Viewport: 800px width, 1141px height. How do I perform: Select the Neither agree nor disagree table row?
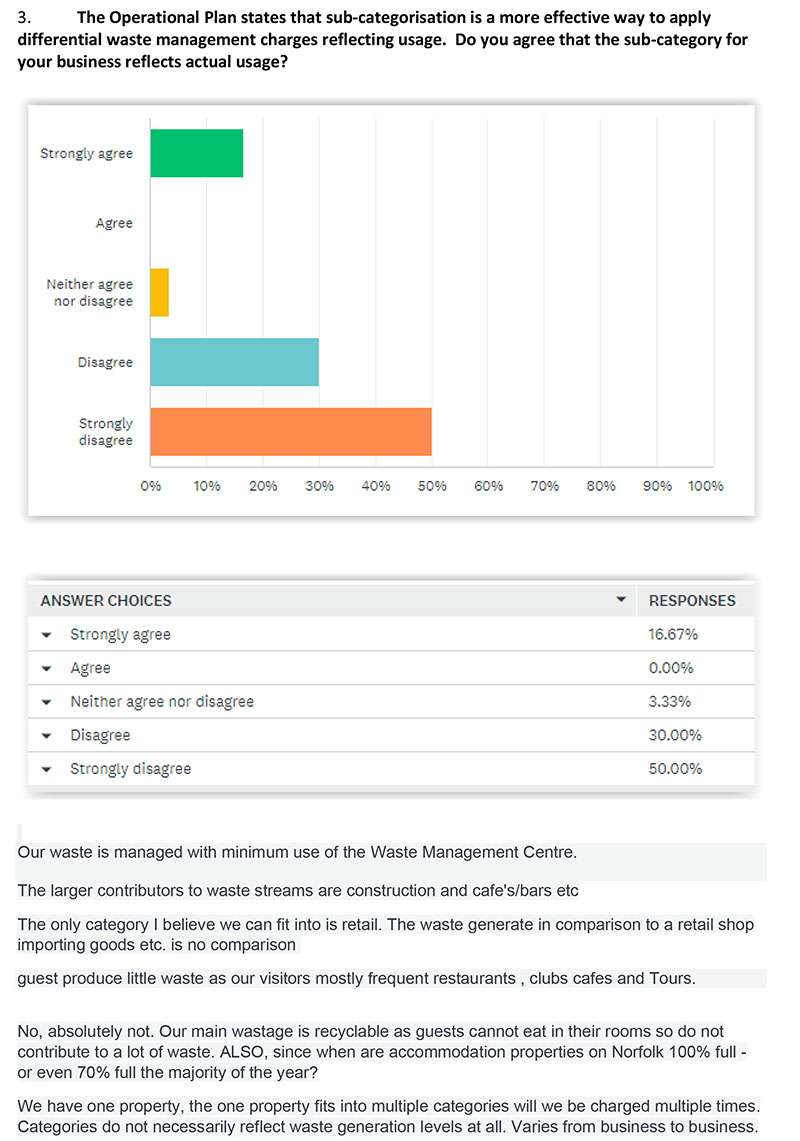(391, 701)
